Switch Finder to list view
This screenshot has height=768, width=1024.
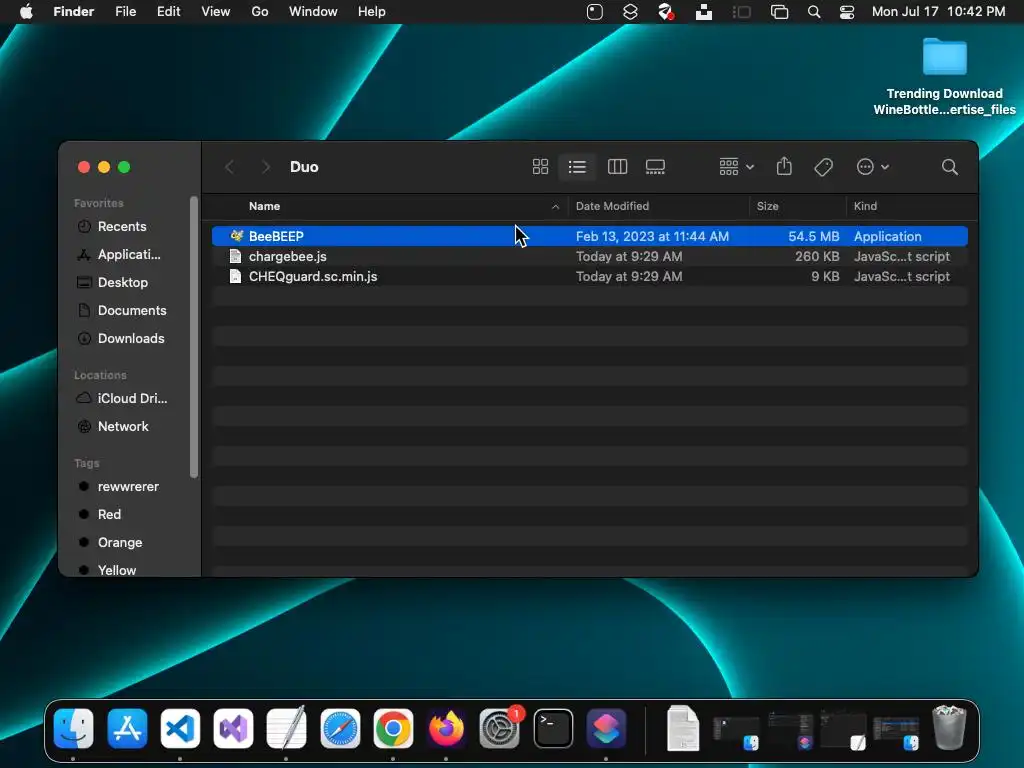[577, 167]
